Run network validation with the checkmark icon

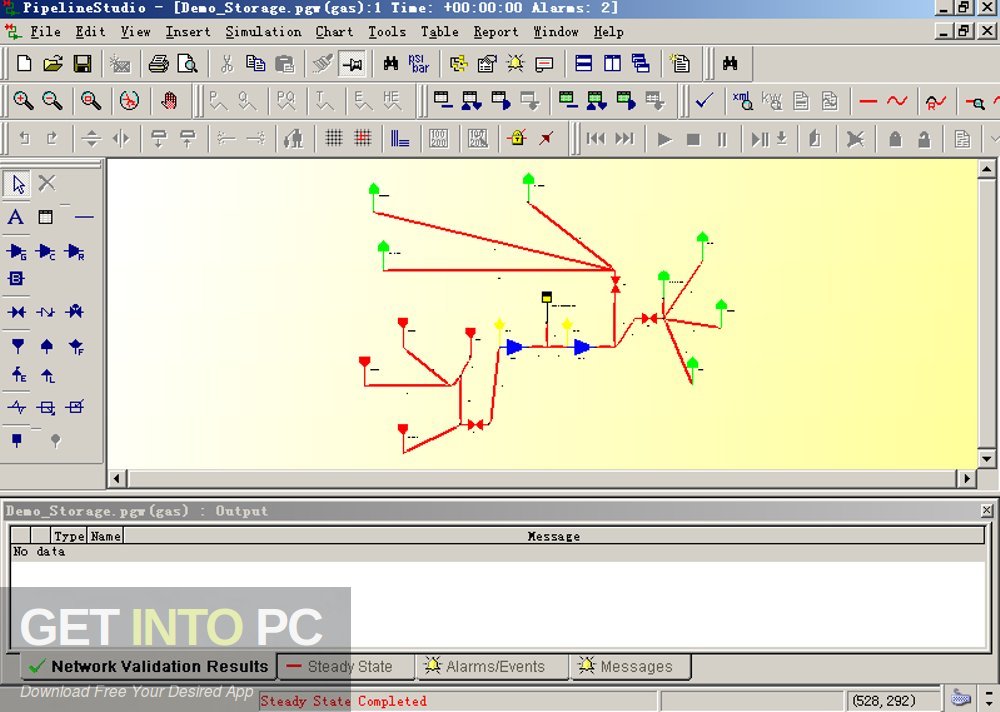click(x=704, y=101)
